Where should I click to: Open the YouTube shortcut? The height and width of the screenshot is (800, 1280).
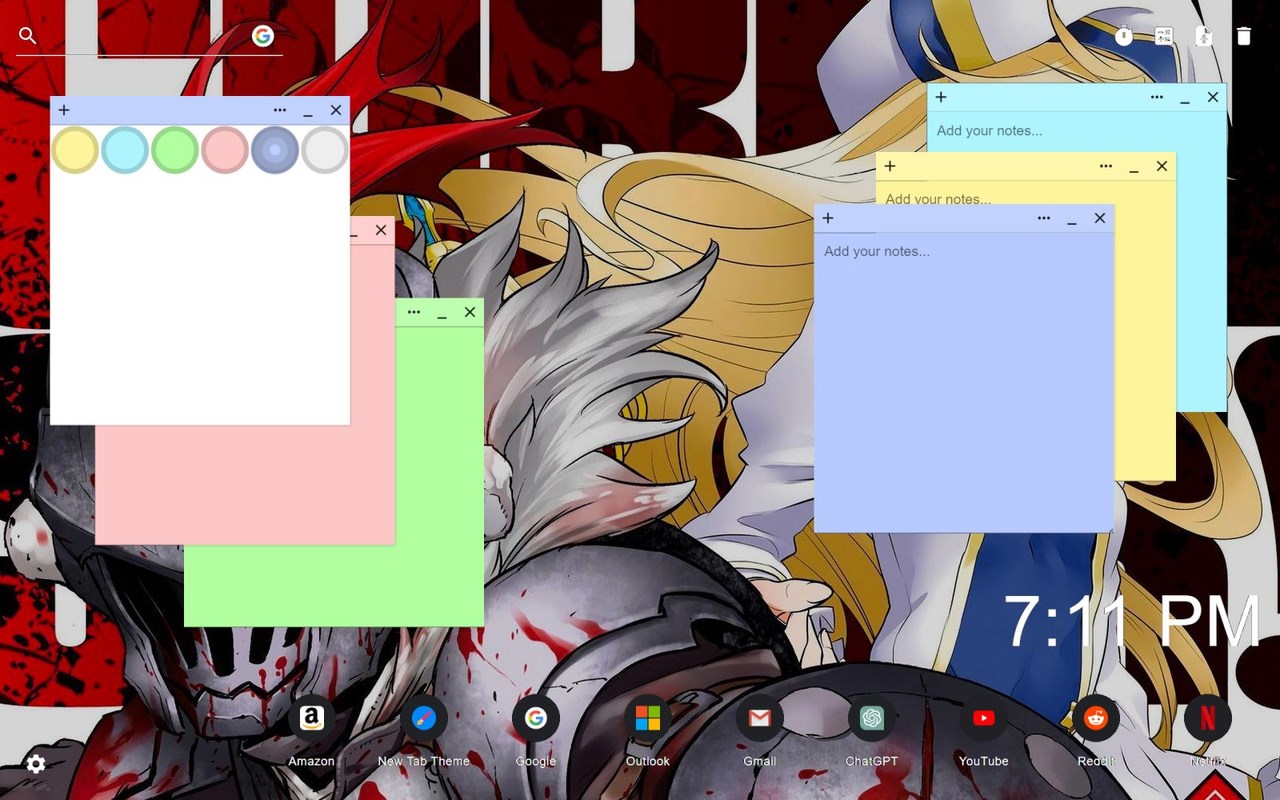point(984,718)
